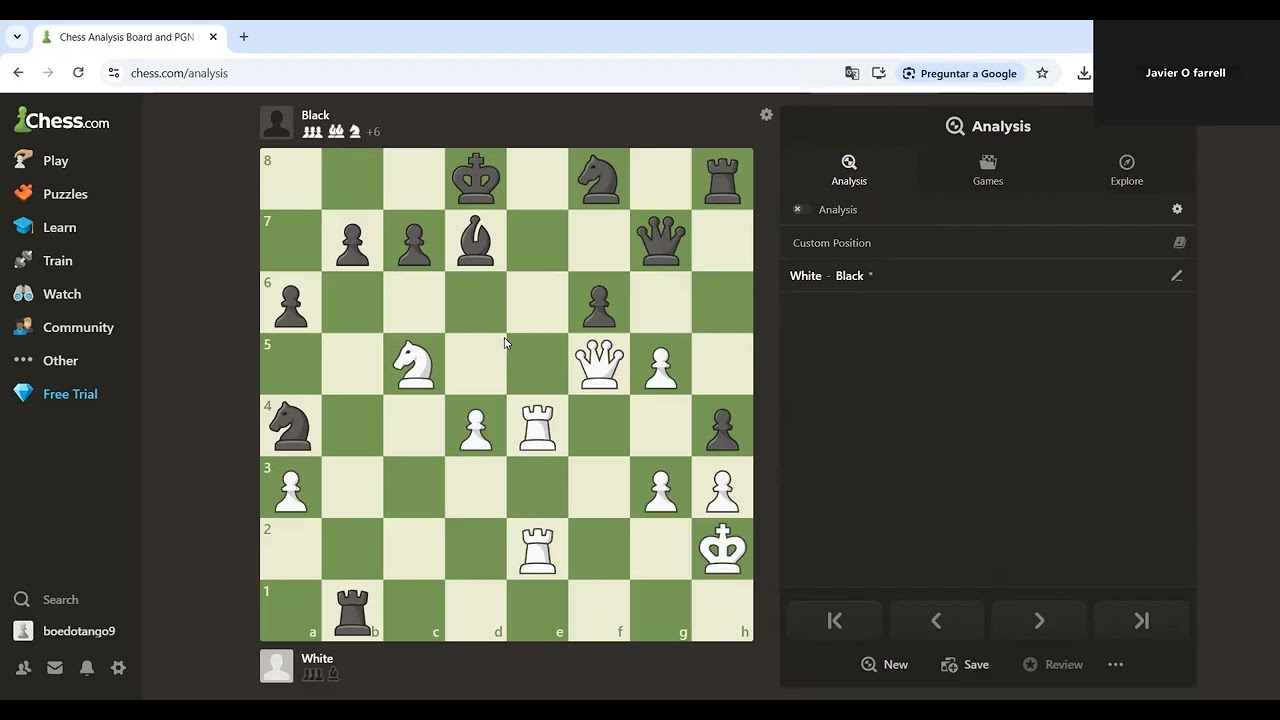Select the black queen on g7

(x=661, y=241)
